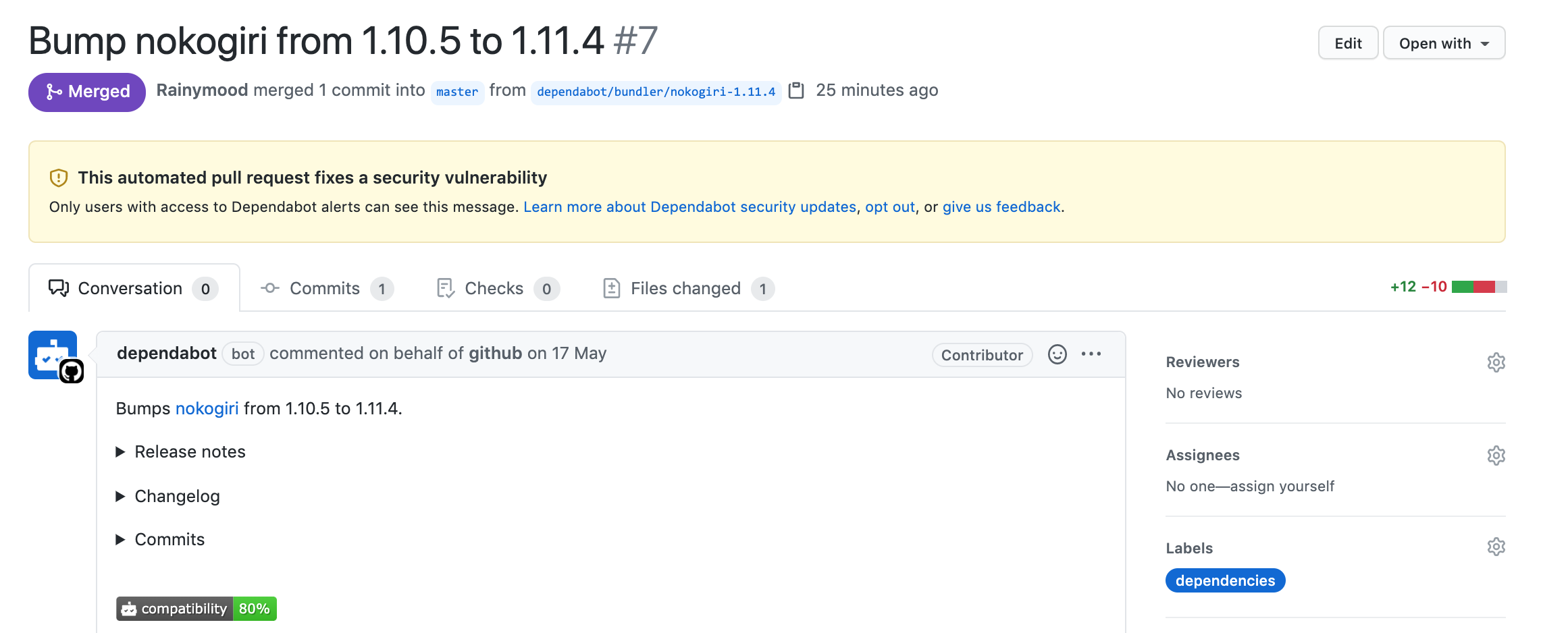Open comment options three-dot menu
The image size is (1568, 633).
1091,354
